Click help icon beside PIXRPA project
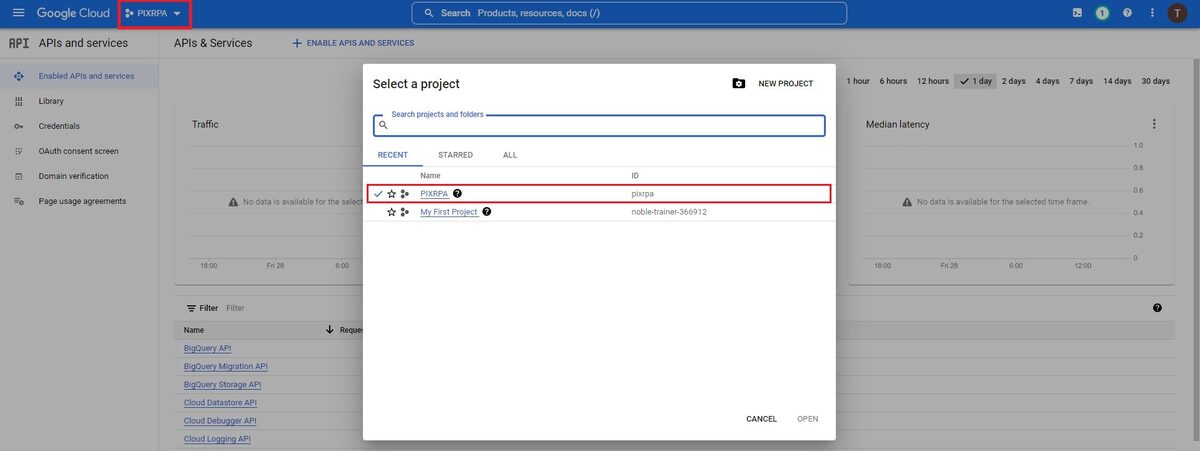The width and height of the screenshot is (1200, 451). [457, 194]
